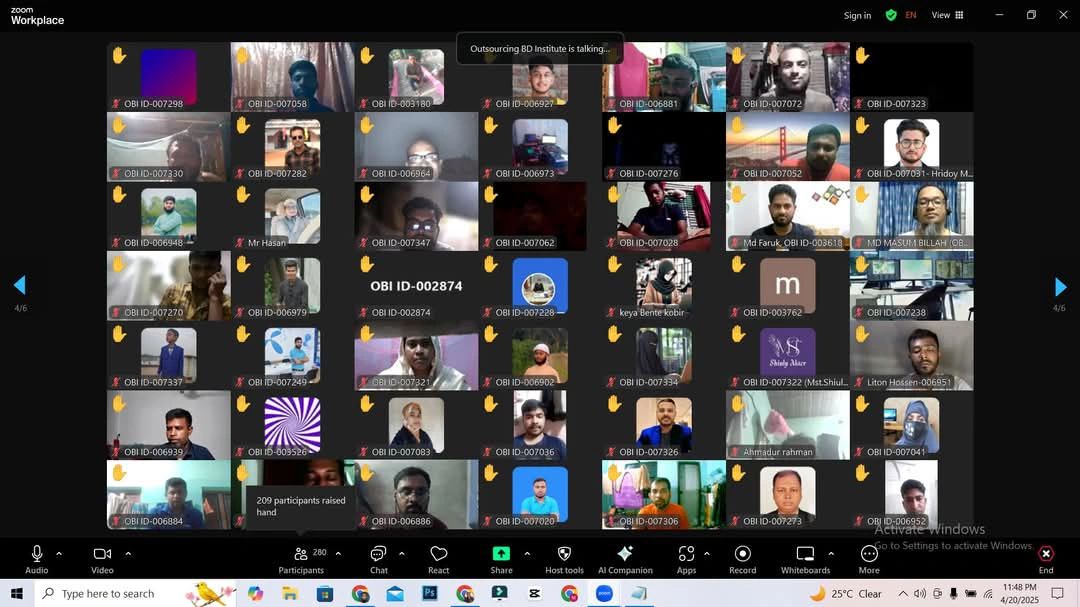The width and height of the screenshot is (1080, 607).
Task: Start recording with the Record button
Action: 742,558
